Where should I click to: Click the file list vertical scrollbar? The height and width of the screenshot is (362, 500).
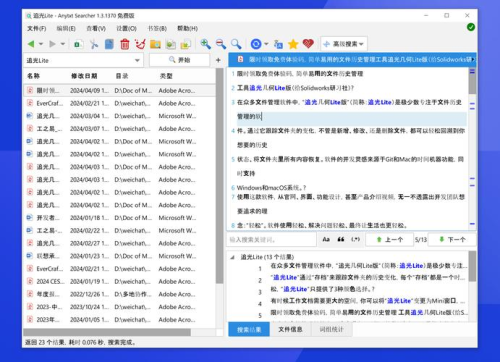point(219,176)
